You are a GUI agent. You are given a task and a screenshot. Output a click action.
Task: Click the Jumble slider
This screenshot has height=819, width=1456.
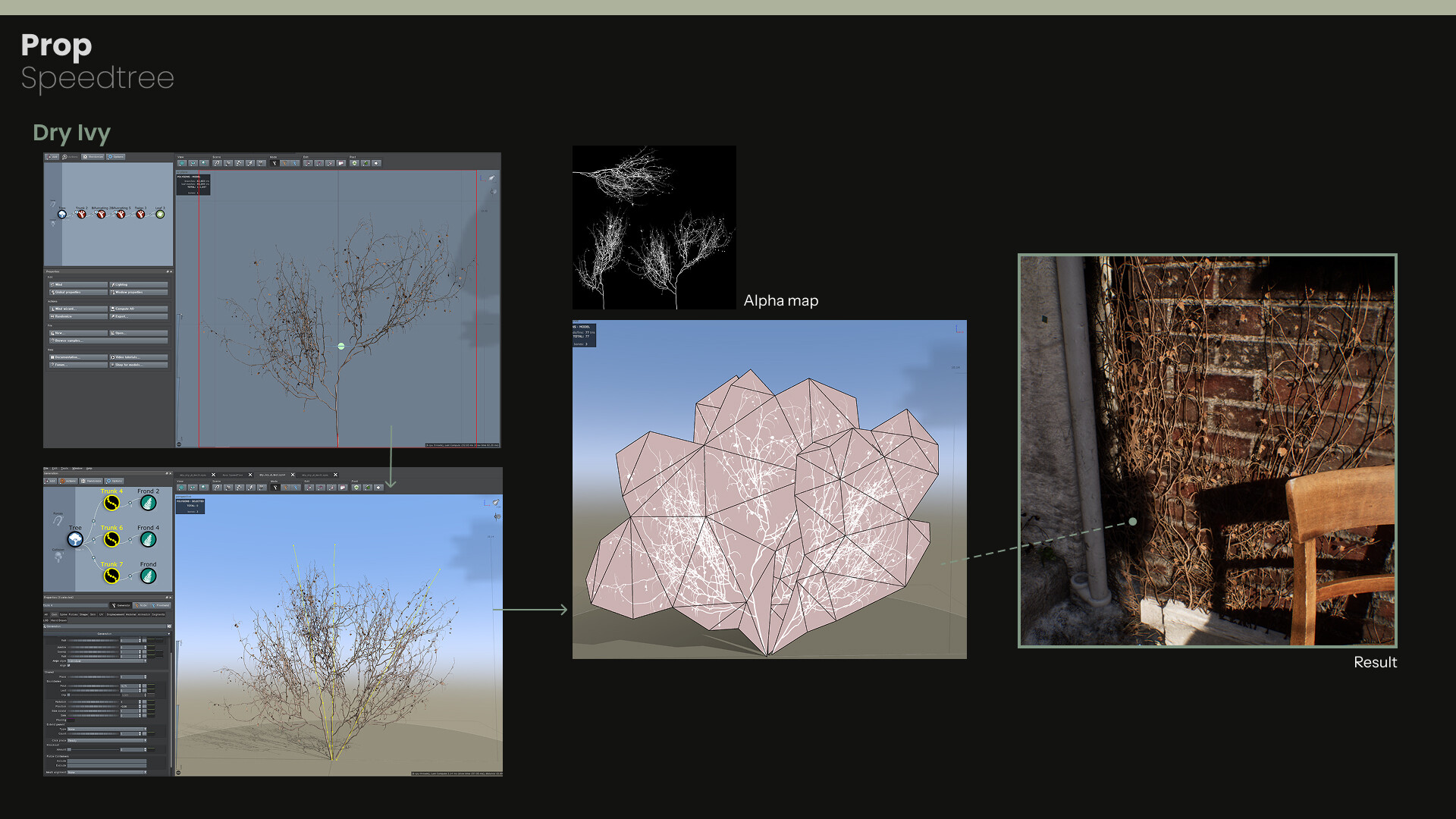(x=93, y=647)
